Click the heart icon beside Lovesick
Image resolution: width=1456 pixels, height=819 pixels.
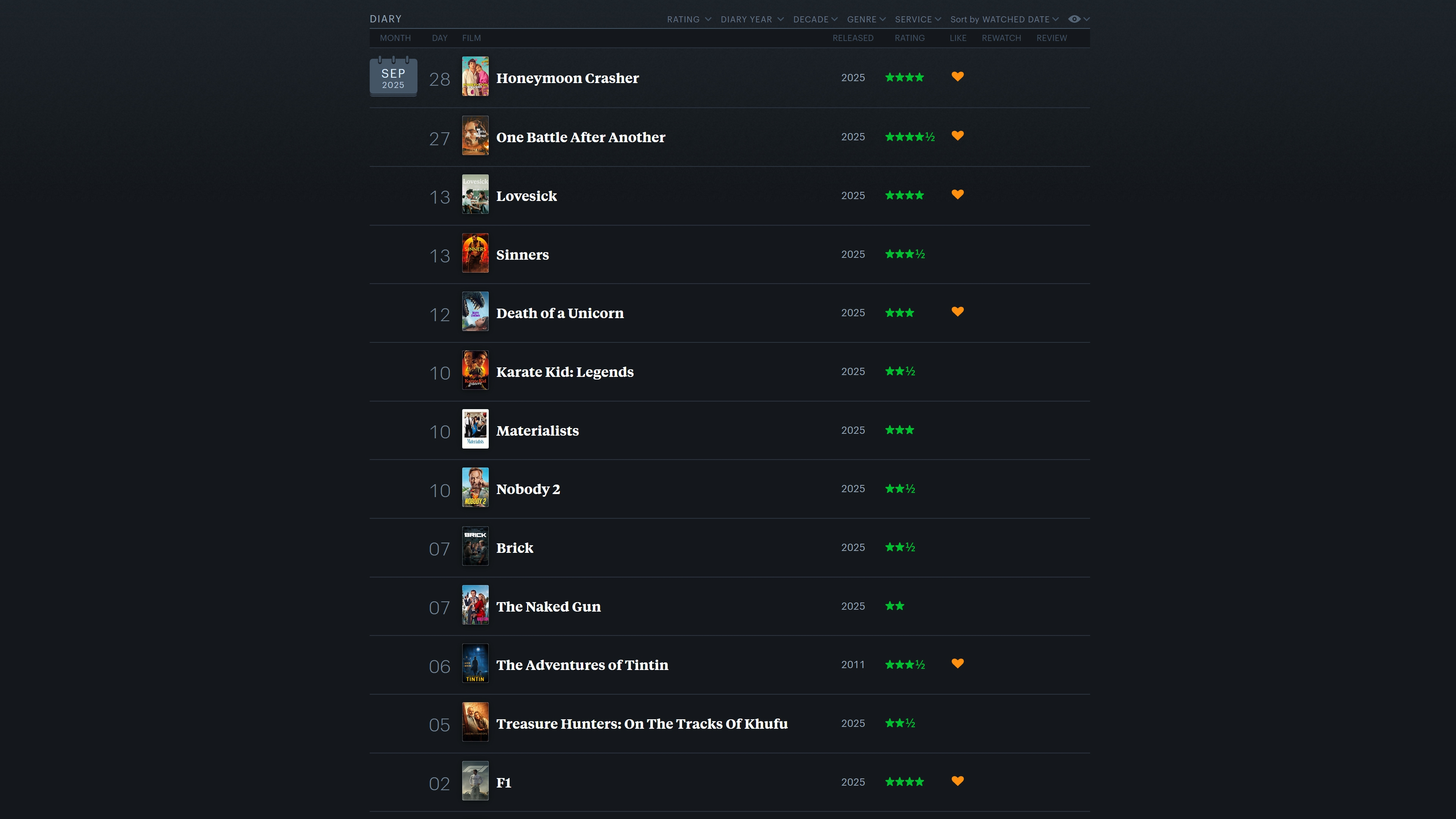pos(957,195)
